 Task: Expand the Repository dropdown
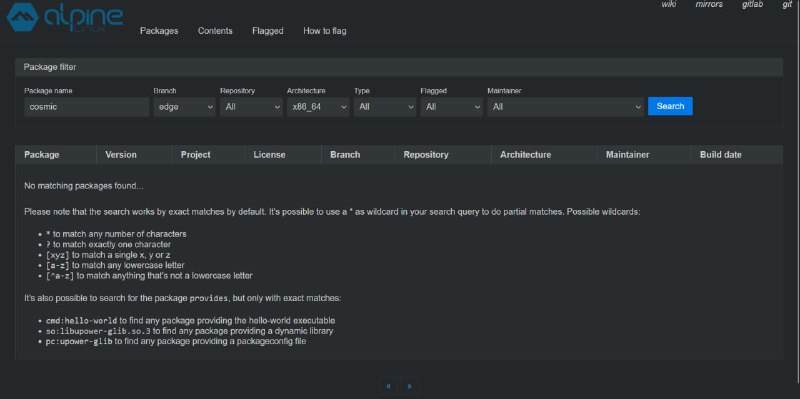coord(251,107)
